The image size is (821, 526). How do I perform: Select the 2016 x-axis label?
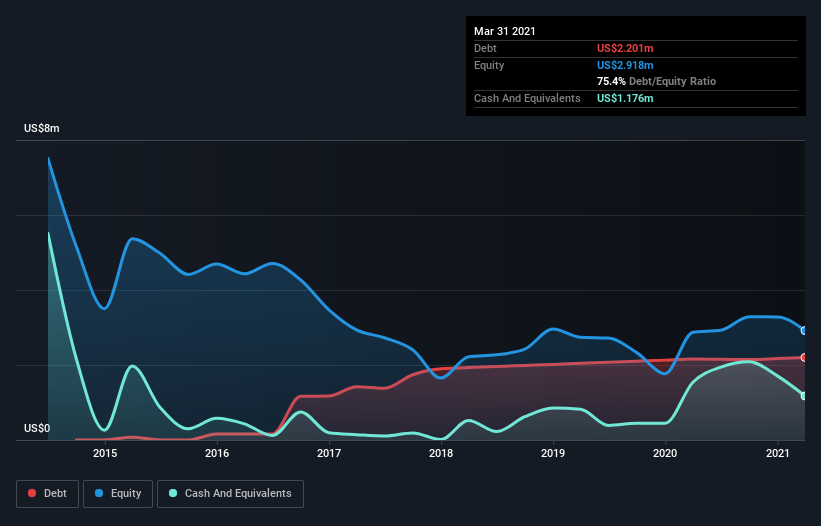coord(217,453)
